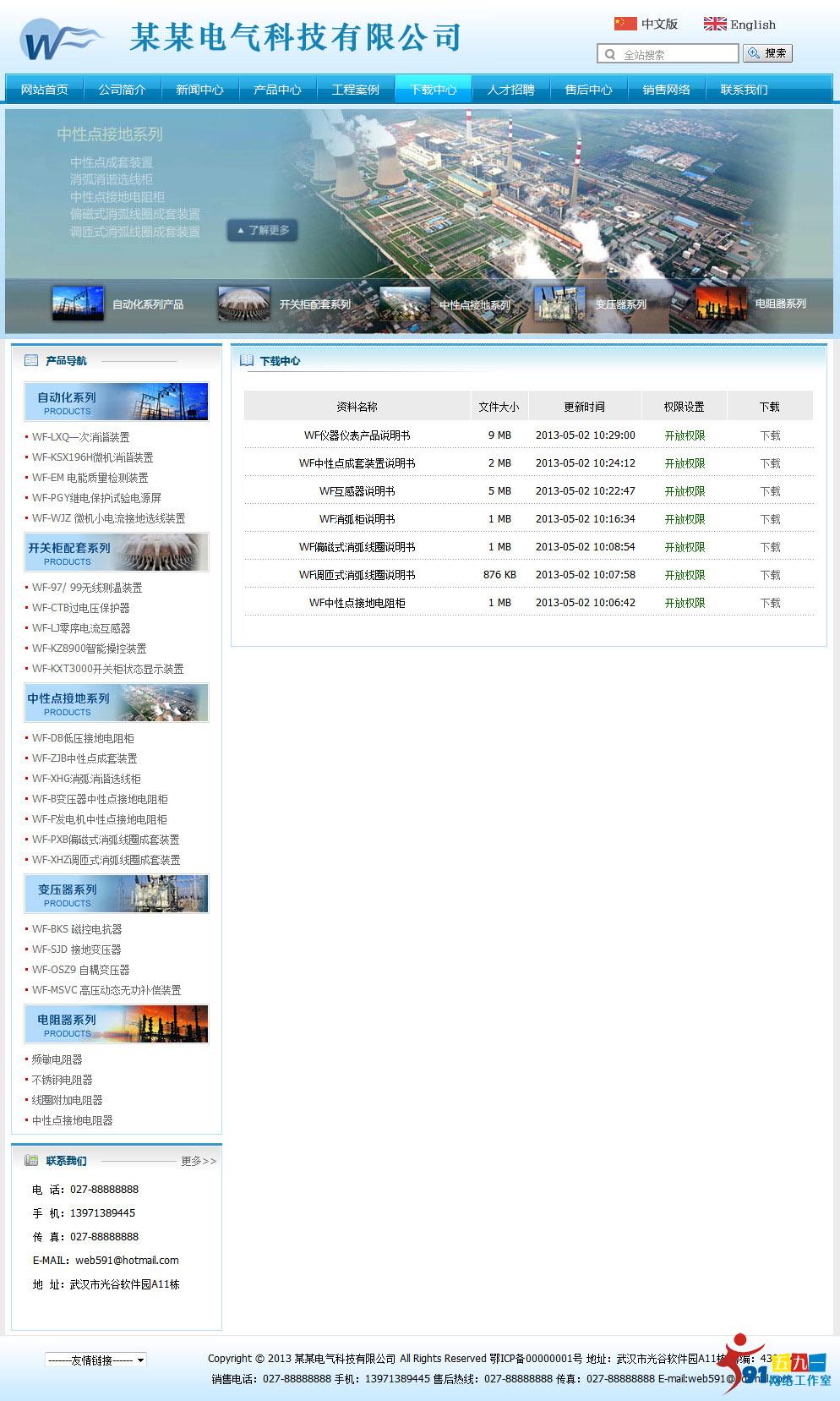Open 电阻器系列 PRODUCTS sidebar banner
This screenshot has width=840, height=1401.
click(117, 1024)
